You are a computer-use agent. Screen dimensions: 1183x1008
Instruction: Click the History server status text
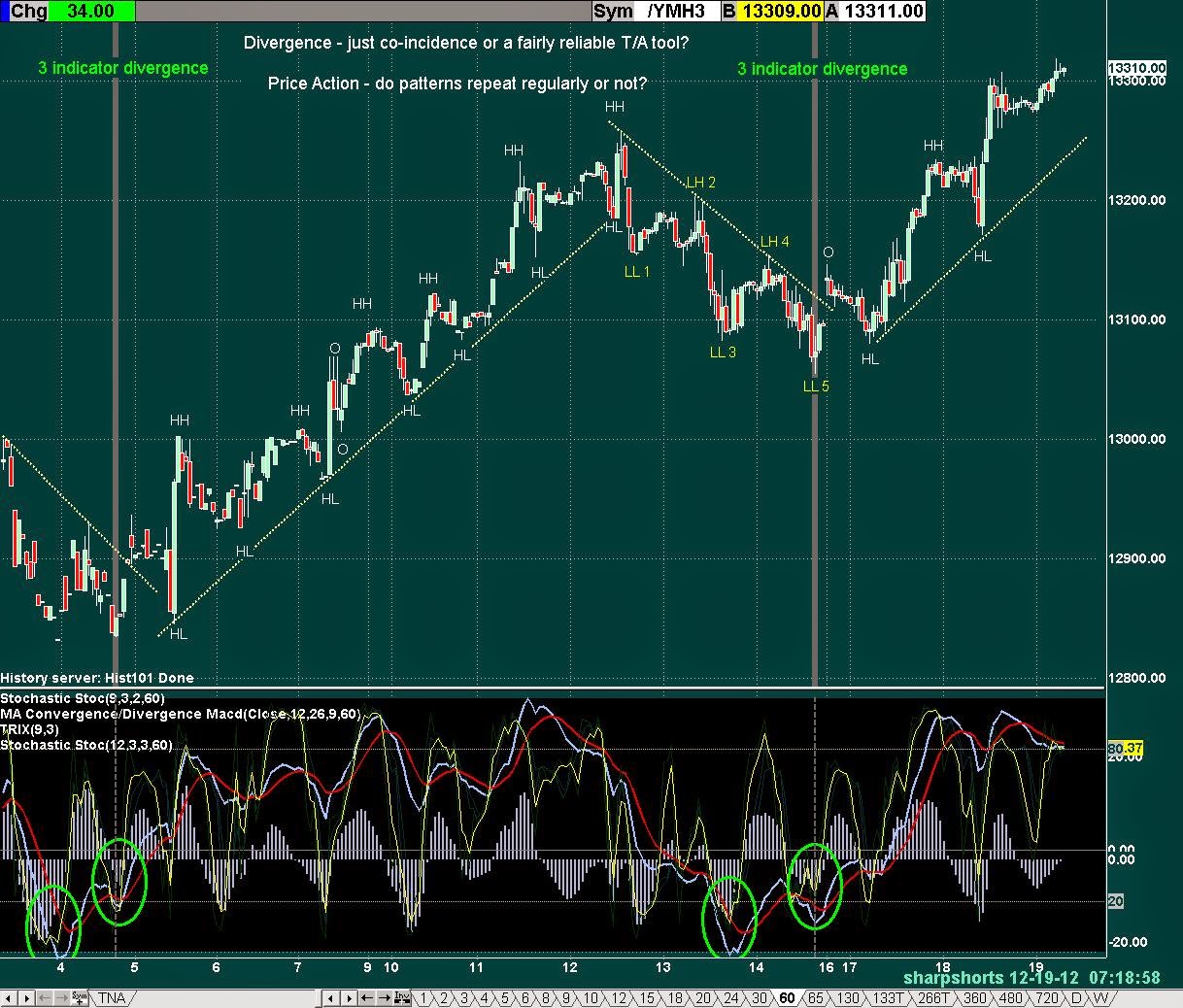pos(97,678)
